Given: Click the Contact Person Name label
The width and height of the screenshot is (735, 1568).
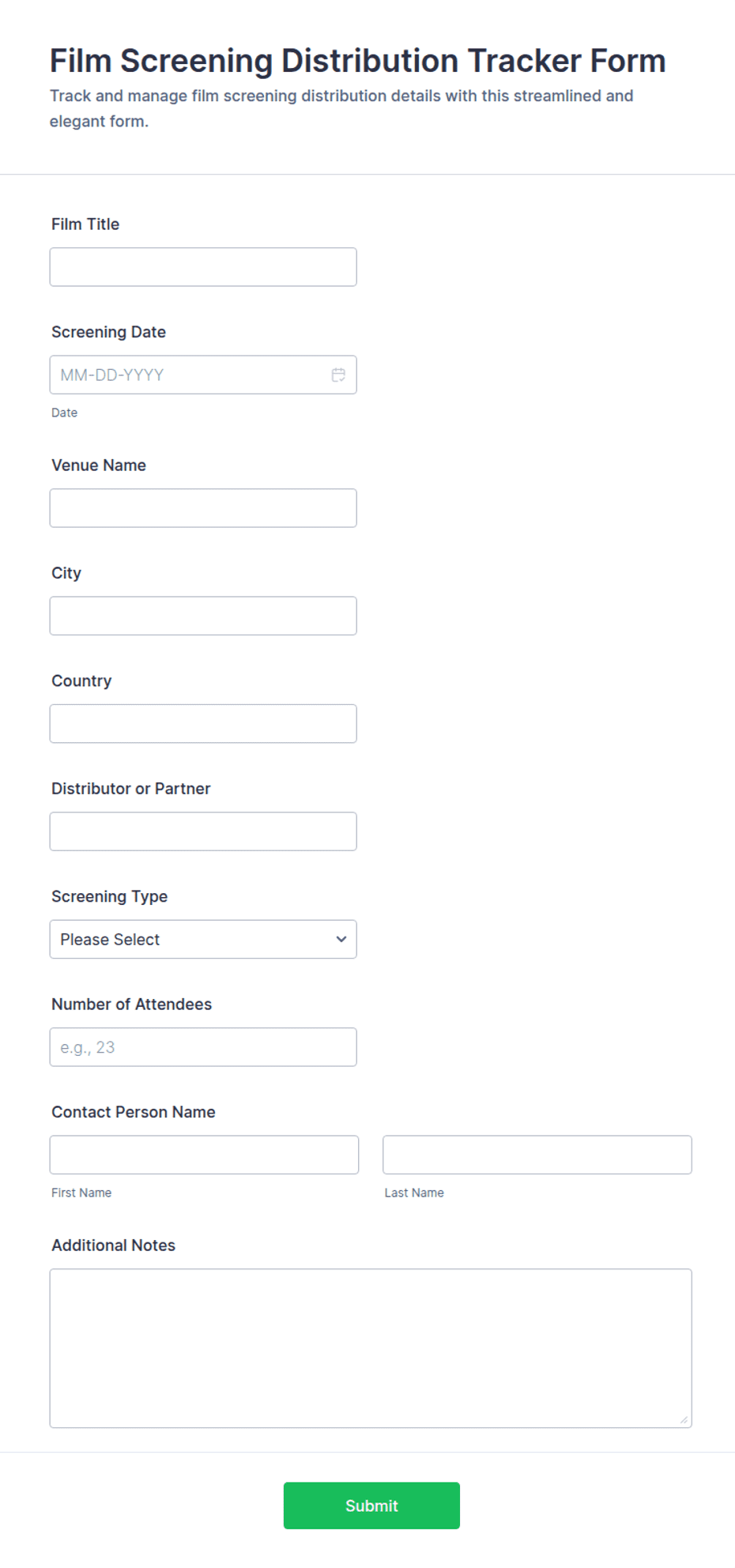Looking at the screenshot, I should pos(134,1112).
